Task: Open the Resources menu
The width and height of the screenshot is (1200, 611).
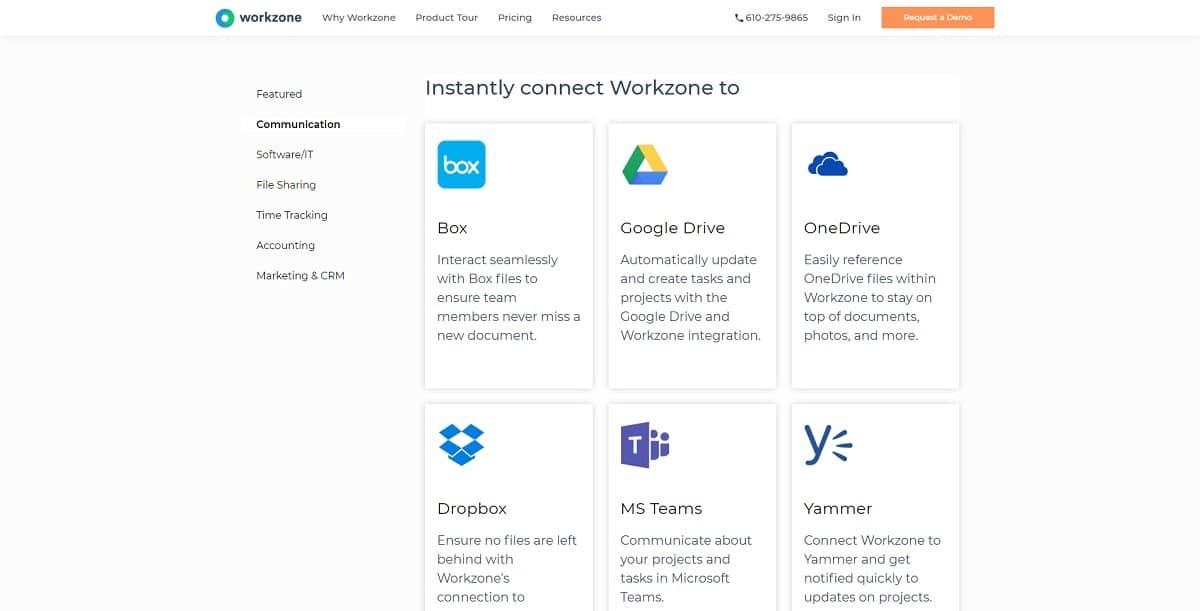Action: pyautogui.click(x=577, y=17)
